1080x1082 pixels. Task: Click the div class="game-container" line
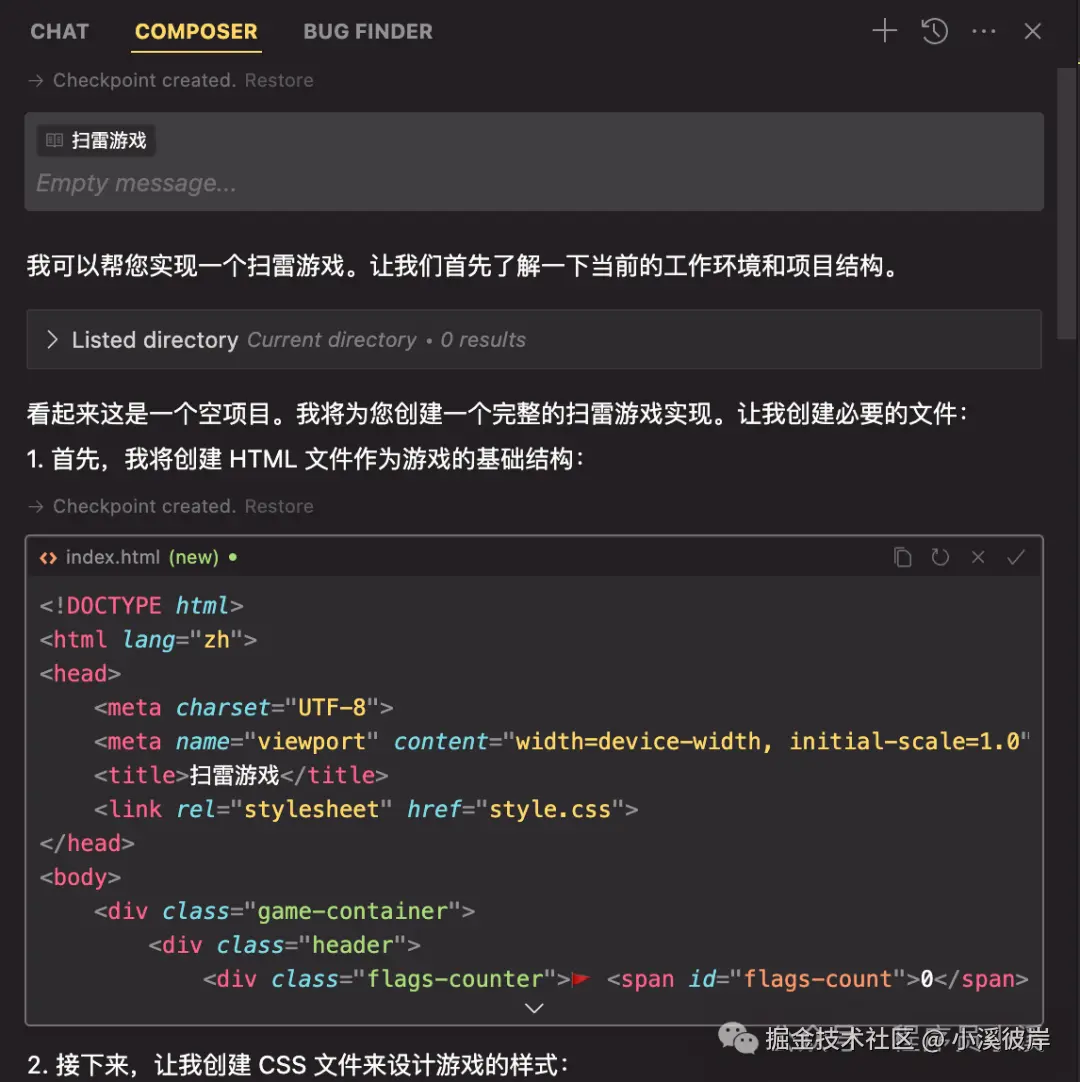point(284,911)
